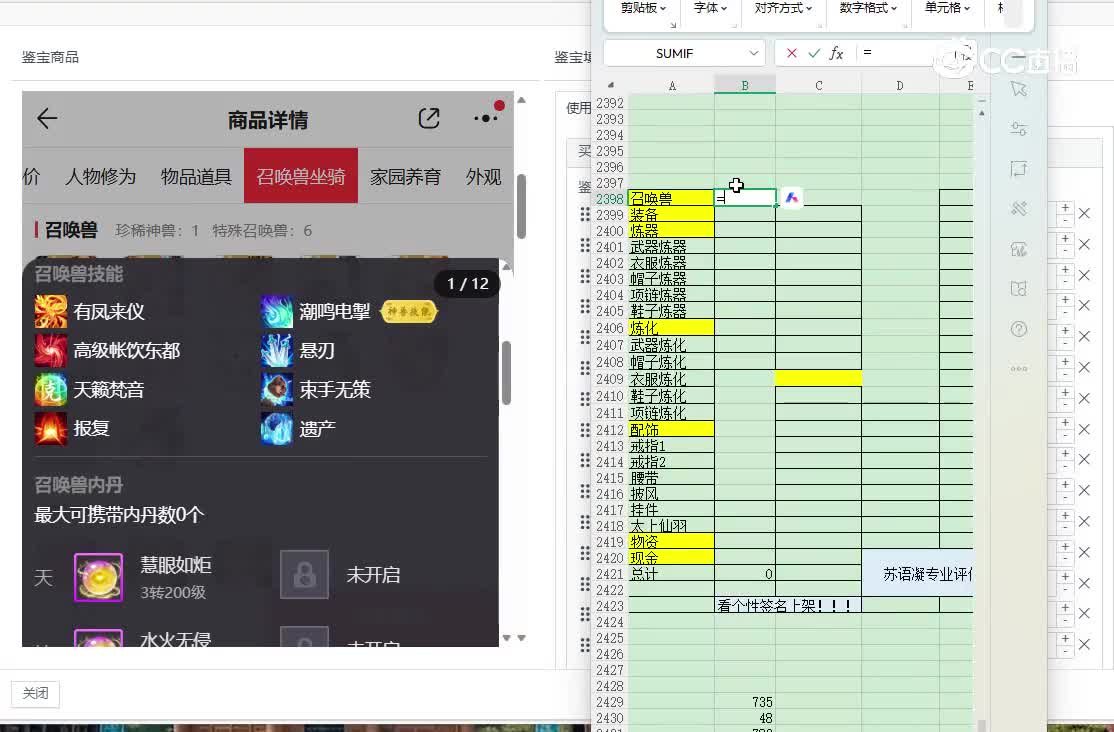This screenshot has height=732, width=1114.
Task: Click the fx insert function icon
Action: [x=837, y=53]
